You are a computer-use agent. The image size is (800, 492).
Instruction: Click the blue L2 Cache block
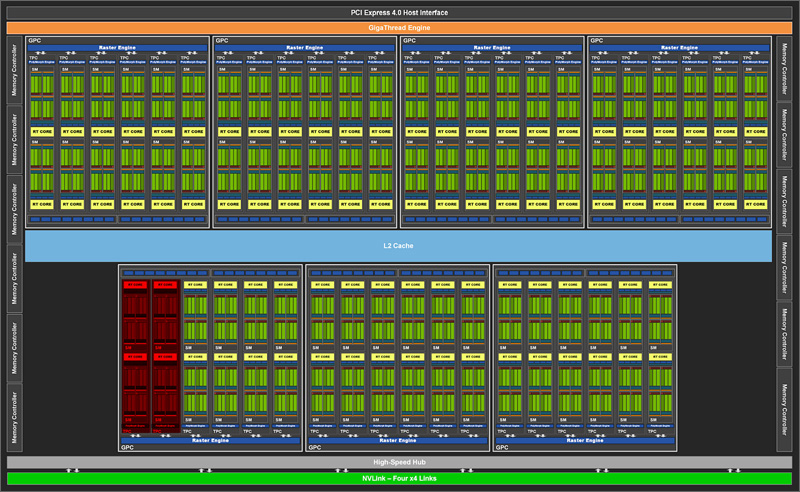[x=398, y=245]
